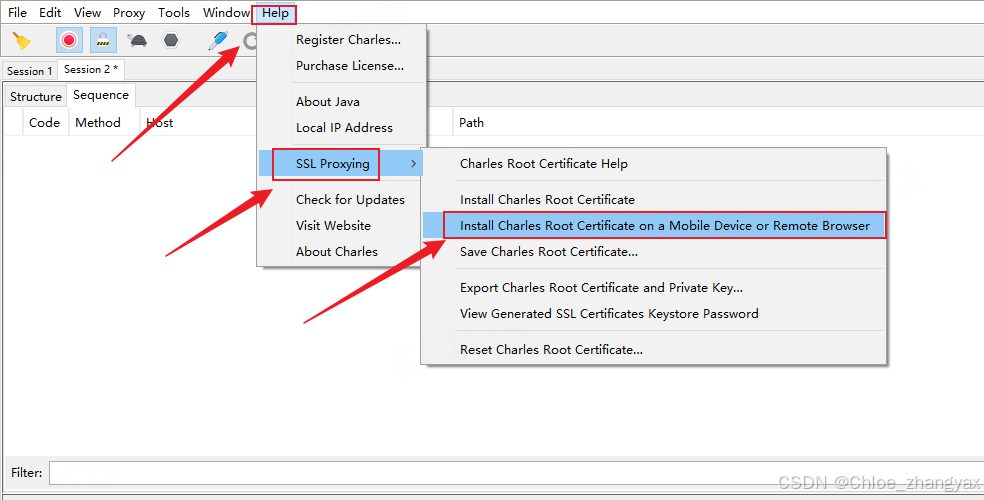Screen dimensions: 984x500
Task: Sort by the Code column header
Action: pyautogui.click(x=44, y=123)
